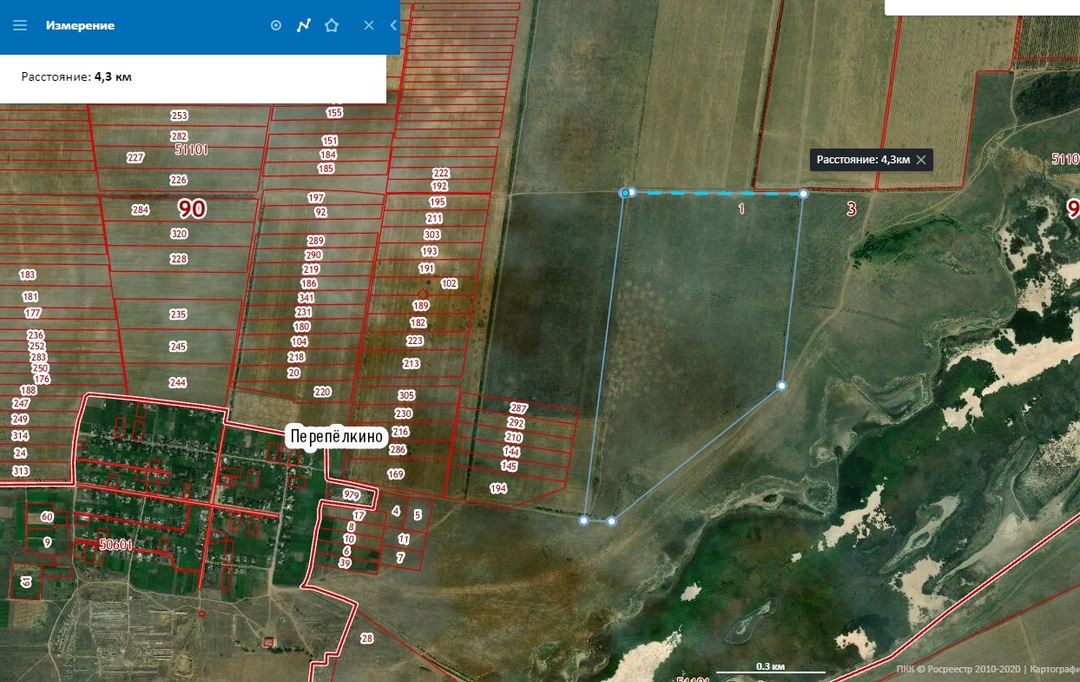This screenshot has height=682, width=1080.
Task: Dismiss the 4,3км distance tooltip
Action: coord(921,160)
